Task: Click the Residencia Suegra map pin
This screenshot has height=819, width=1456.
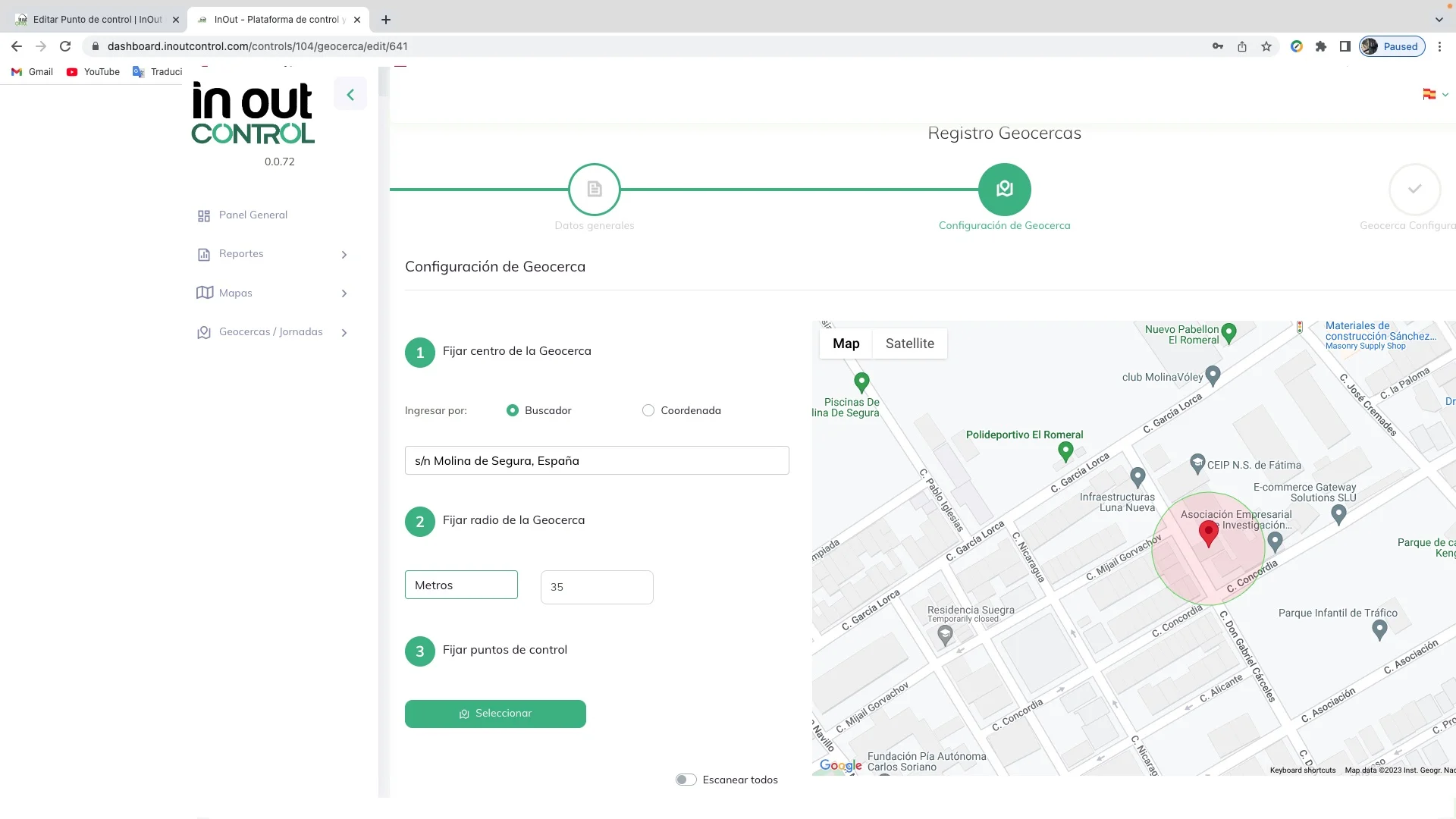Action: click(x=945, y=635)
